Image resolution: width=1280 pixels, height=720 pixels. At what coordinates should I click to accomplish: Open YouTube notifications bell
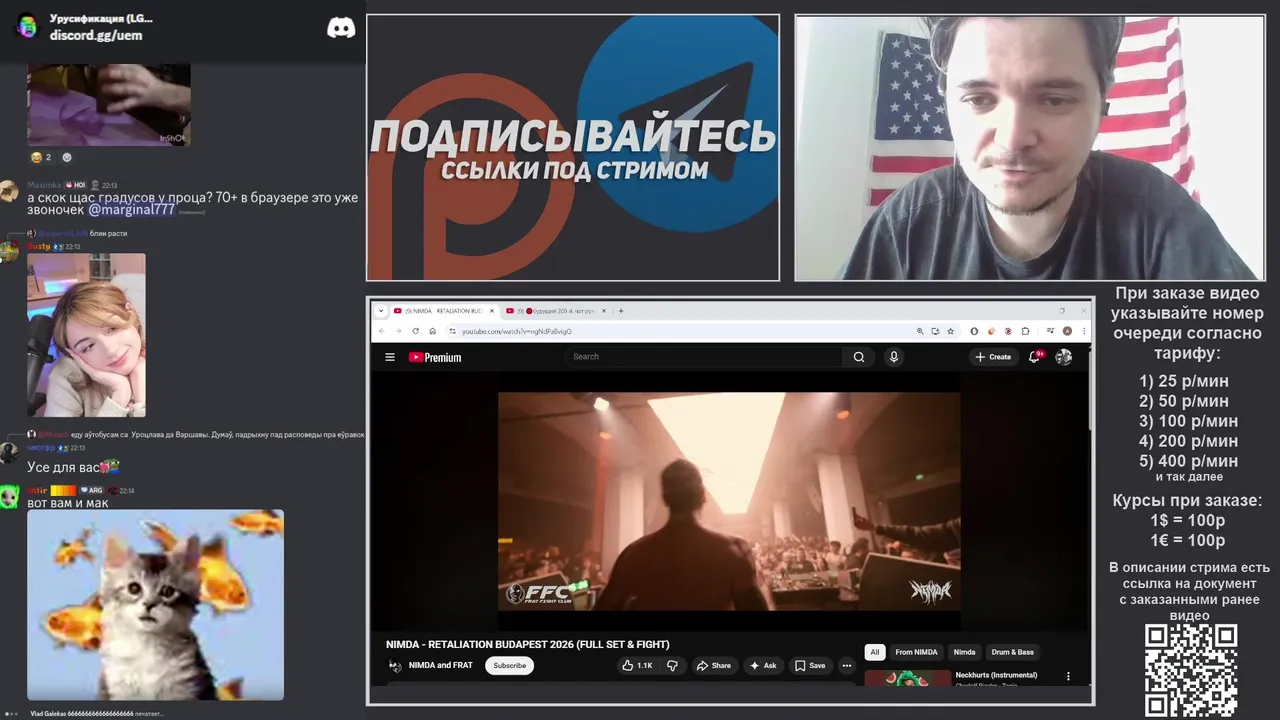[x=1035, y=357]
